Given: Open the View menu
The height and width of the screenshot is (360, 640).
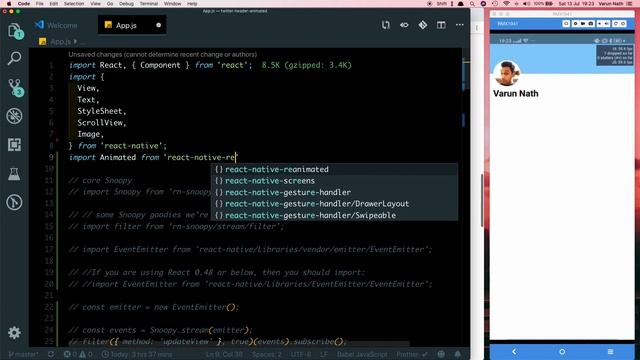Looking at the screenshot, I should pyautogui.click(x=95, y=3).
